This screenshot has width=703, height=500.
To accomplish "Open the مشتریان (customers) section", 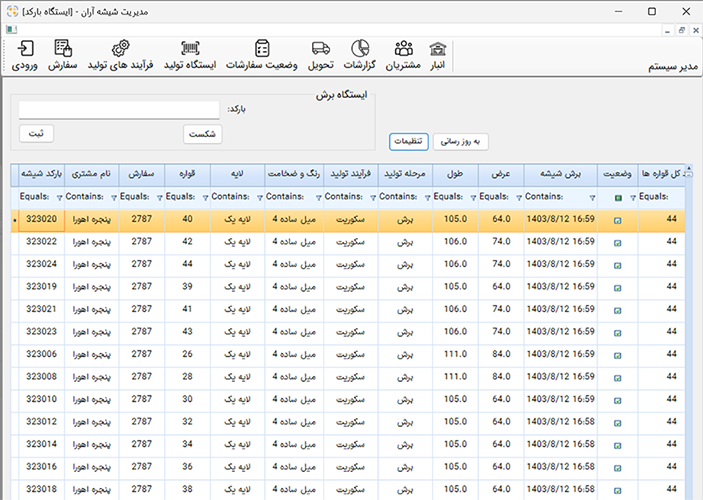I will point(404,56).
